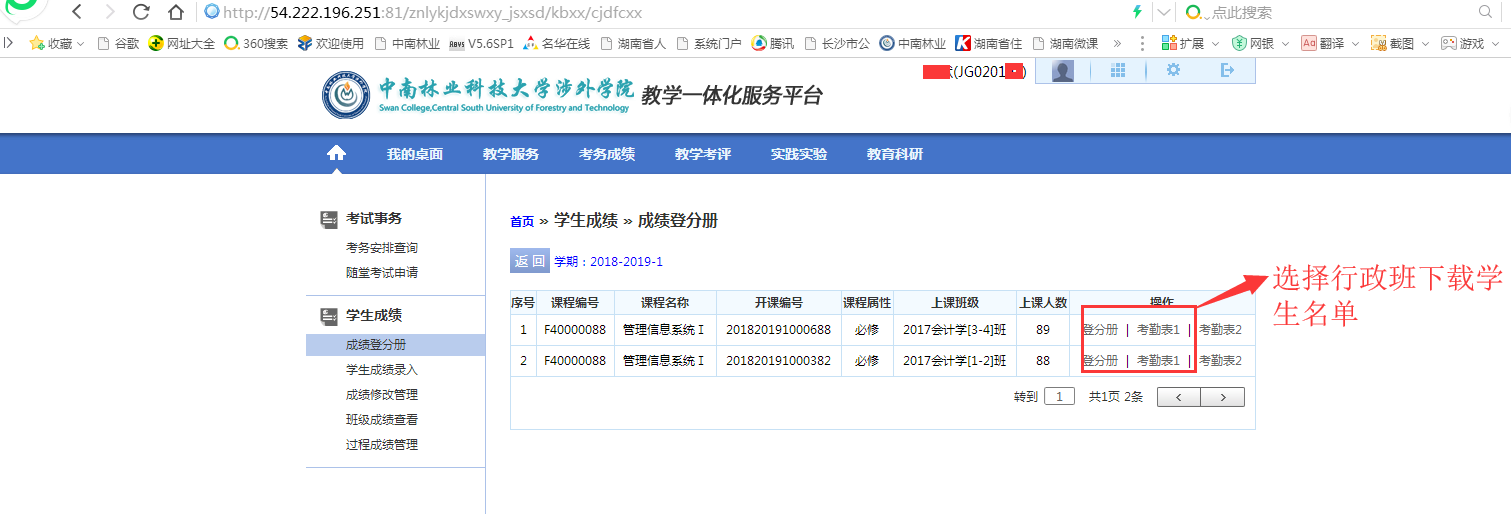Open the 收藏 favorites star menu
This screenshot has width=1511, height=514.
[57, 43]
